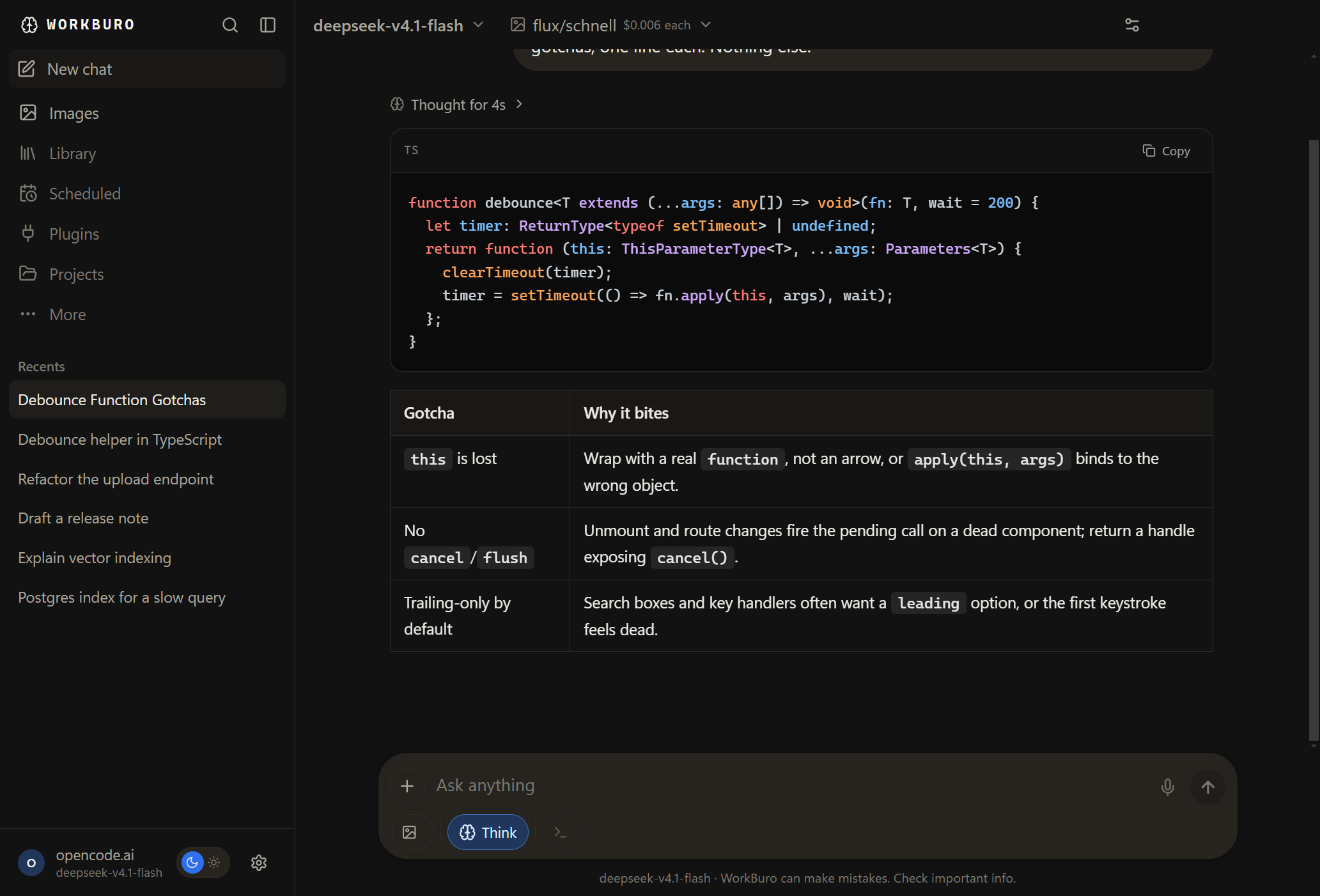The height and width of the screenshot is (896, 1320).
Task: Open settings gear icon
Action: tap(259, 863)
